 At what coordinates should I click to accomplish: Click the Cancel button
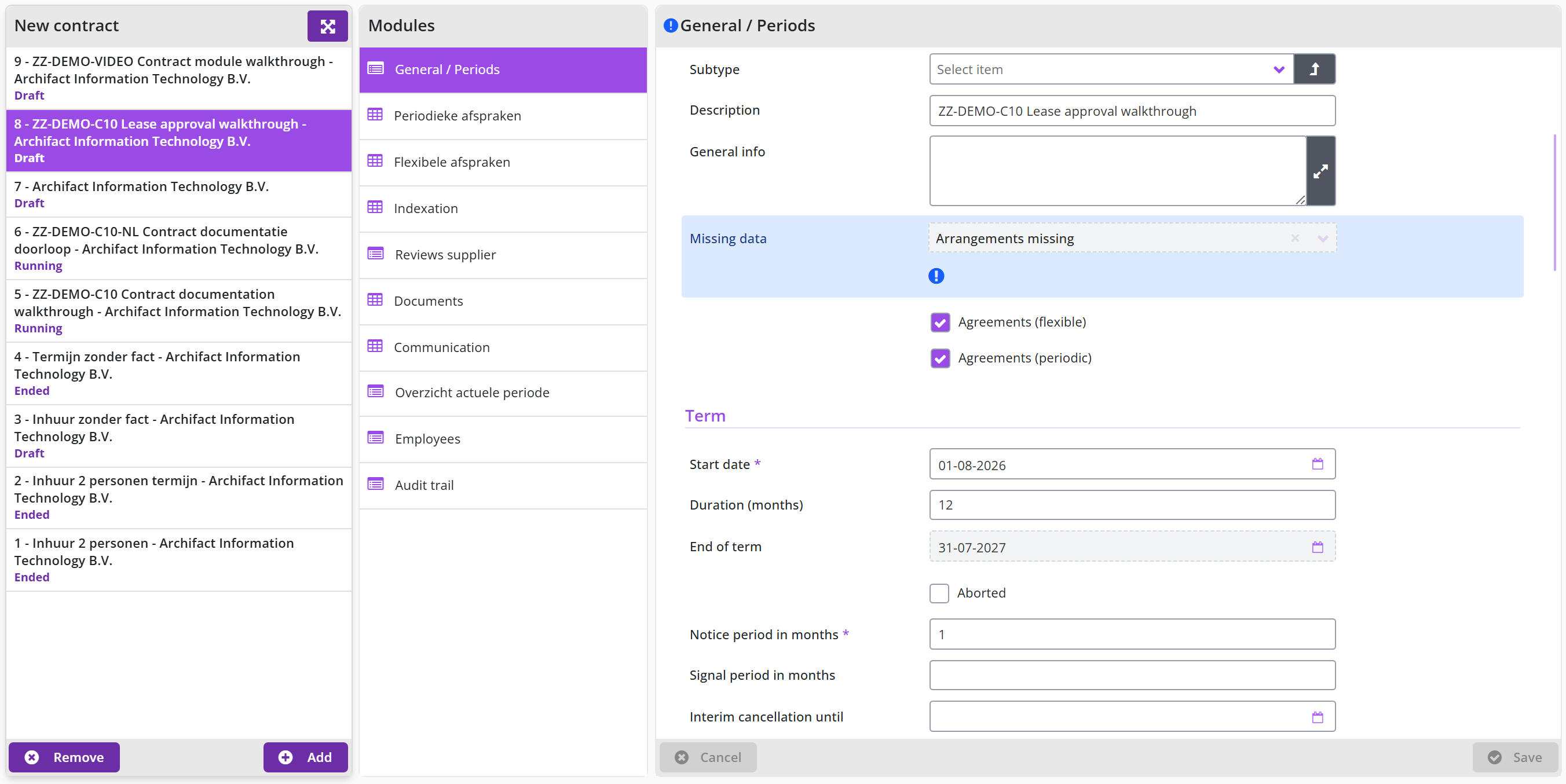click(x=708, y=757)
